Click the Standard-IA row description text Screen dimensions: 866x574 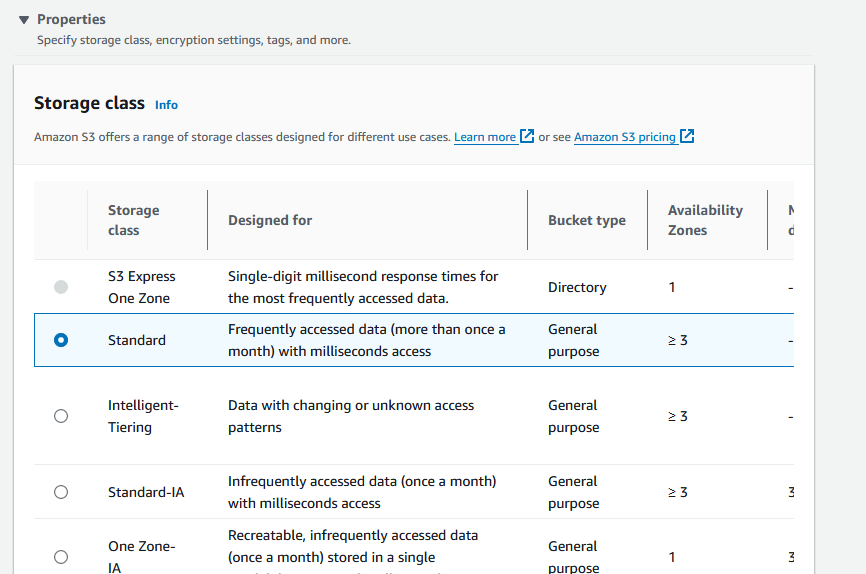point(361,492)
